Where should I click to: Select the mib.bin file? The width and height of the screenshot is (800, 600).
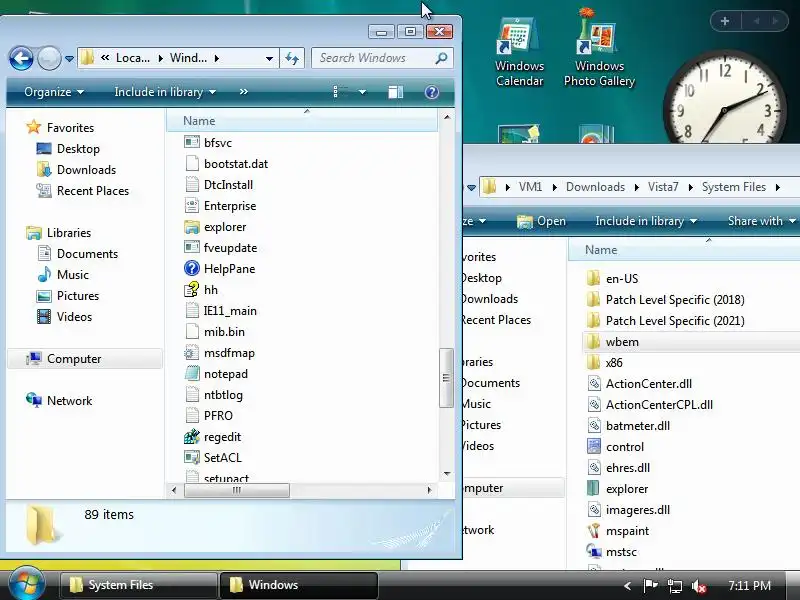[224, 332]
